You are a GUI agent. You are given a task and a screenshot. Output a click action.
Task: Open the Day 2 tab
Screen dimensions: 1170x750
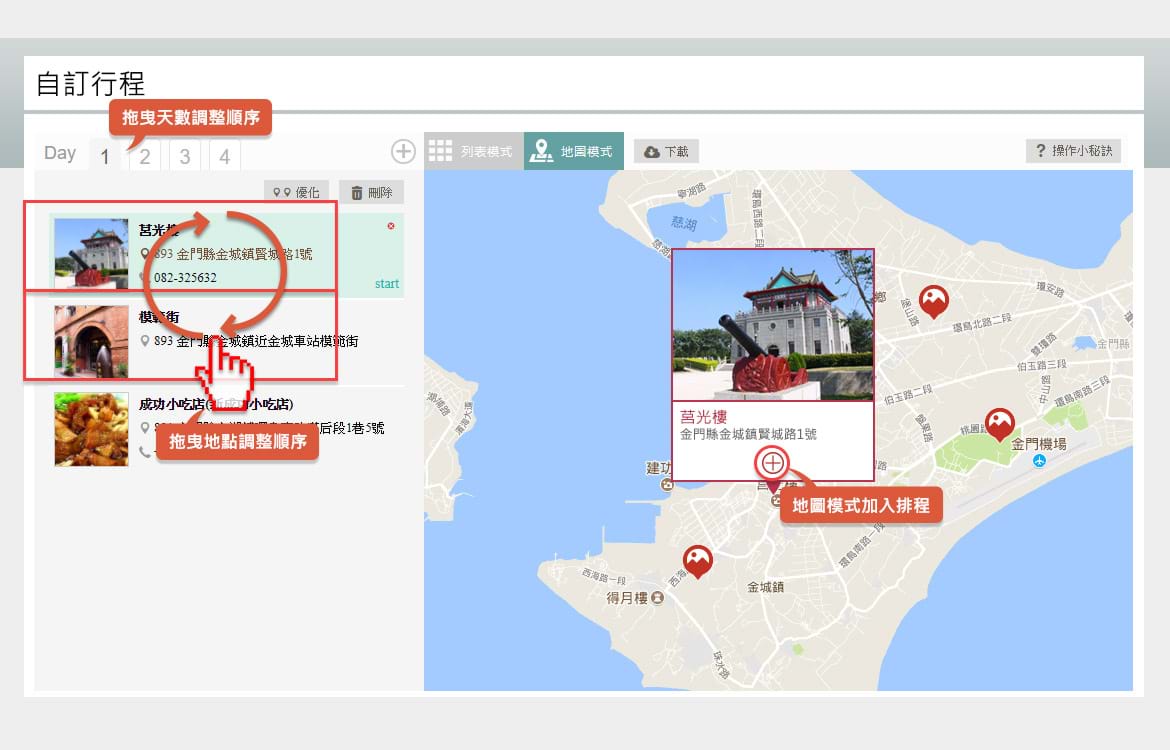coord(145,157)
